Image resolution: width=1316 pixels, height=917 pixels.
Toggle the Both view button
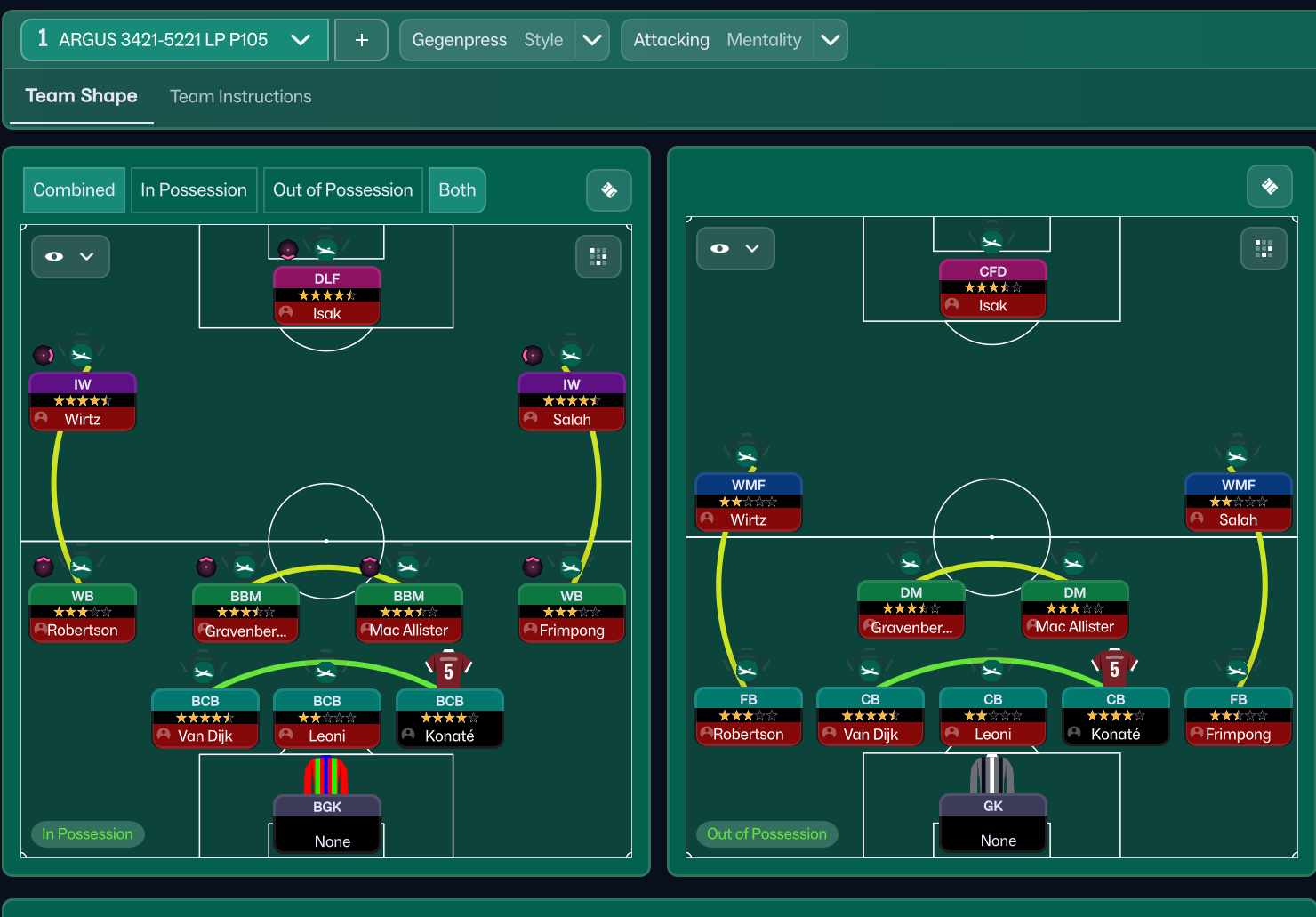[457, 190]
